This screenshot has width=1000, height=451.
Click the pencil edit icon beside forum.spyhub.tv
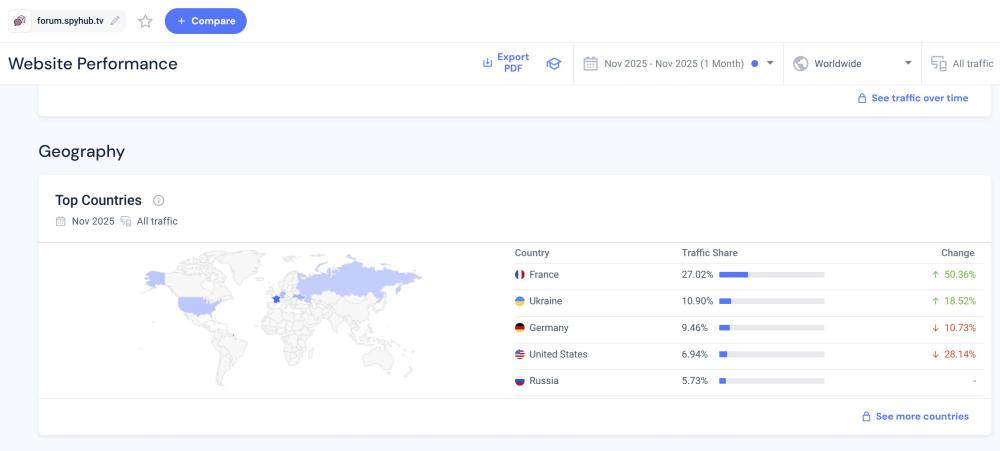[115, 21]
